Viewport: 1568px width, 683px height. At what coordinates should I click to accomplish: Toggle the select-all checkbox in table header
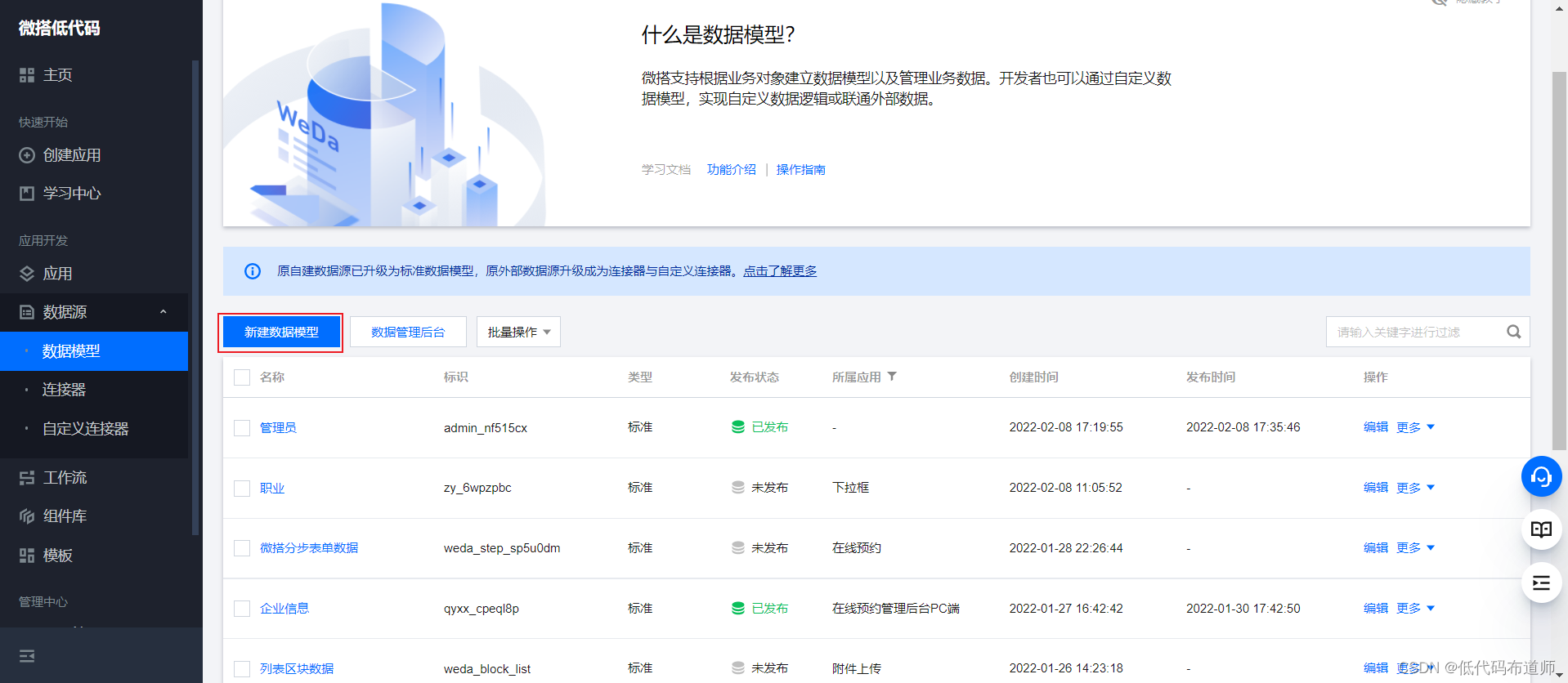click(242, 377)
